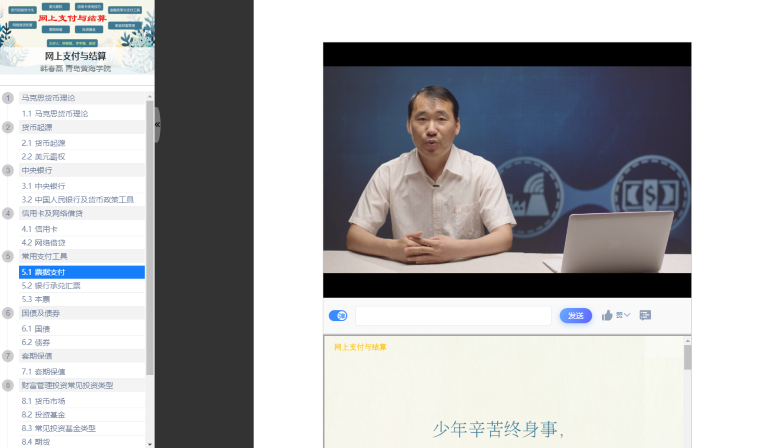Toggle the danmaku switch beside the comment box
This screenshot has height=448, width=760.
coord(338,315)
